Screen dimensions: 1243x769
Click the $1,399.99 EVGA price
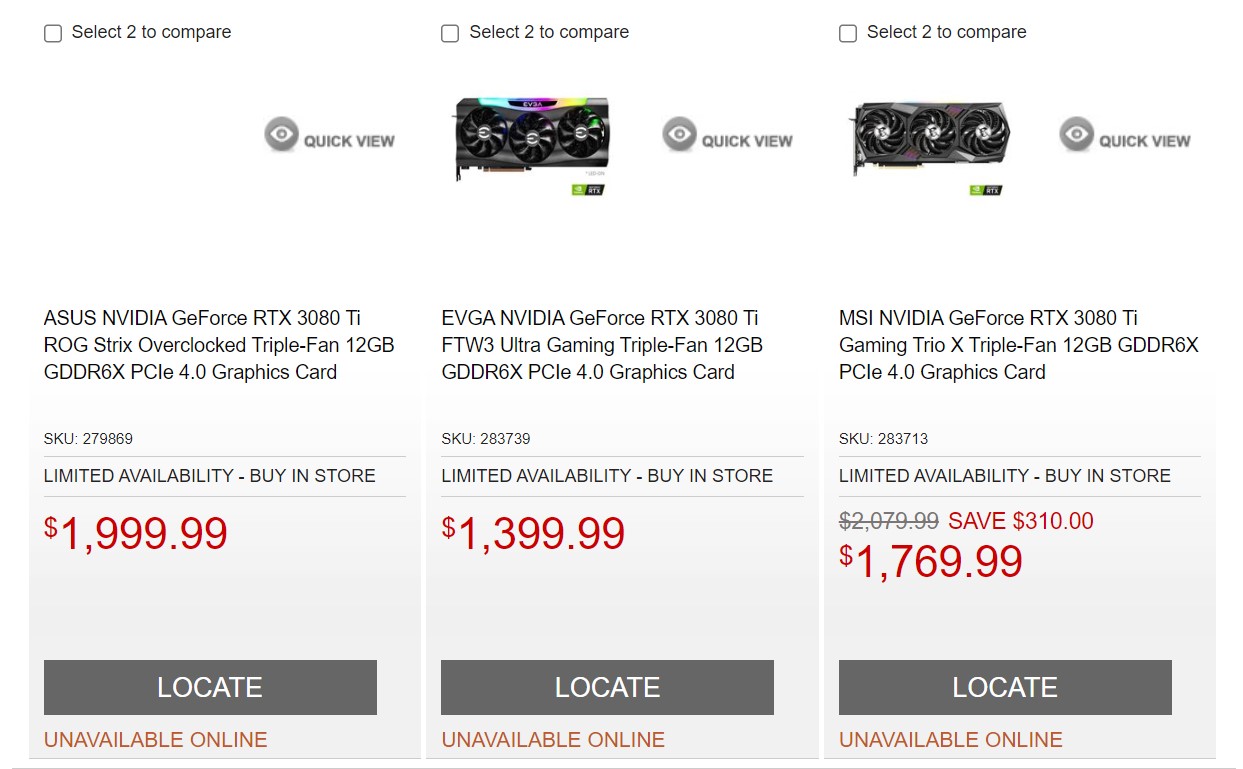534,534
